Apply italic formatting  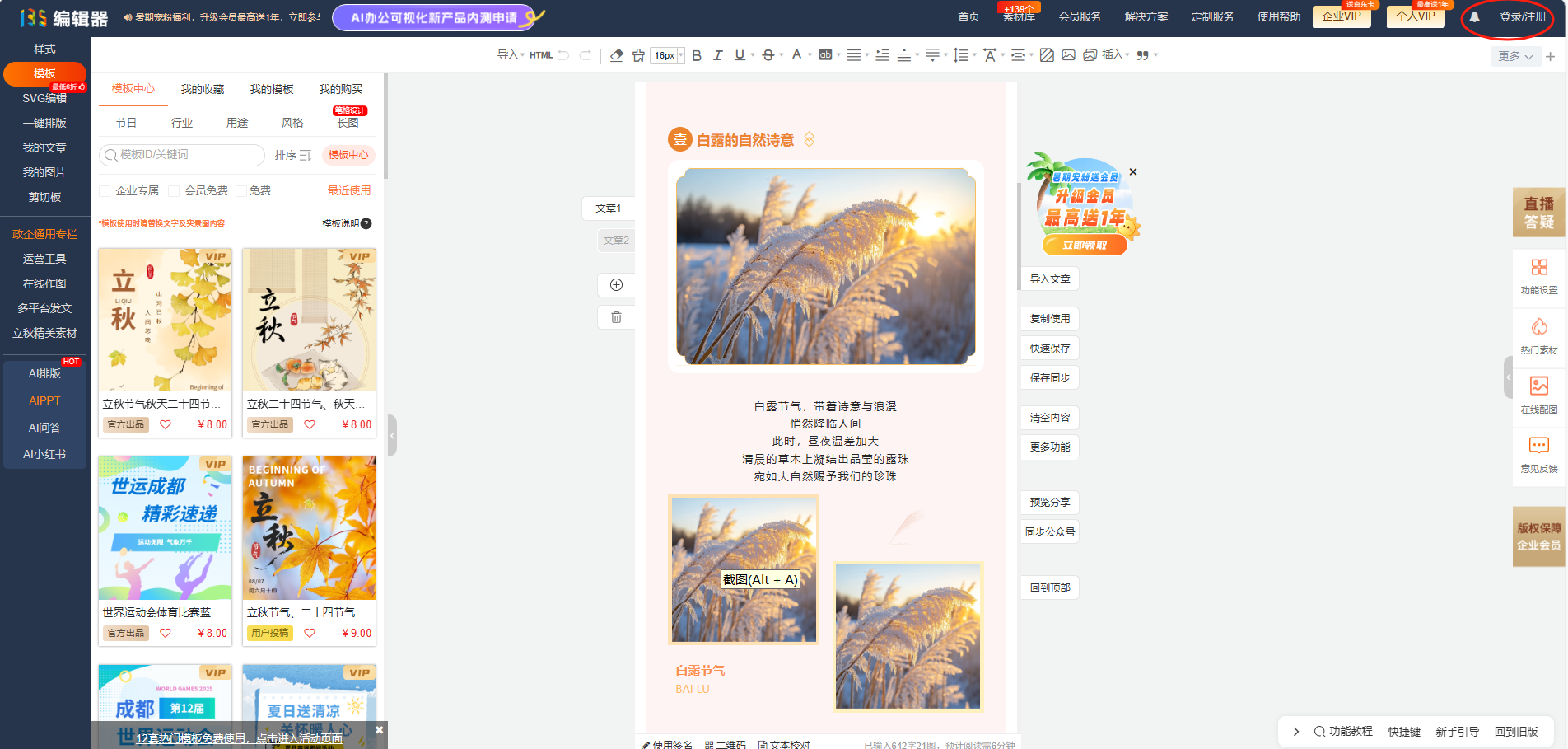pos(718,55)
